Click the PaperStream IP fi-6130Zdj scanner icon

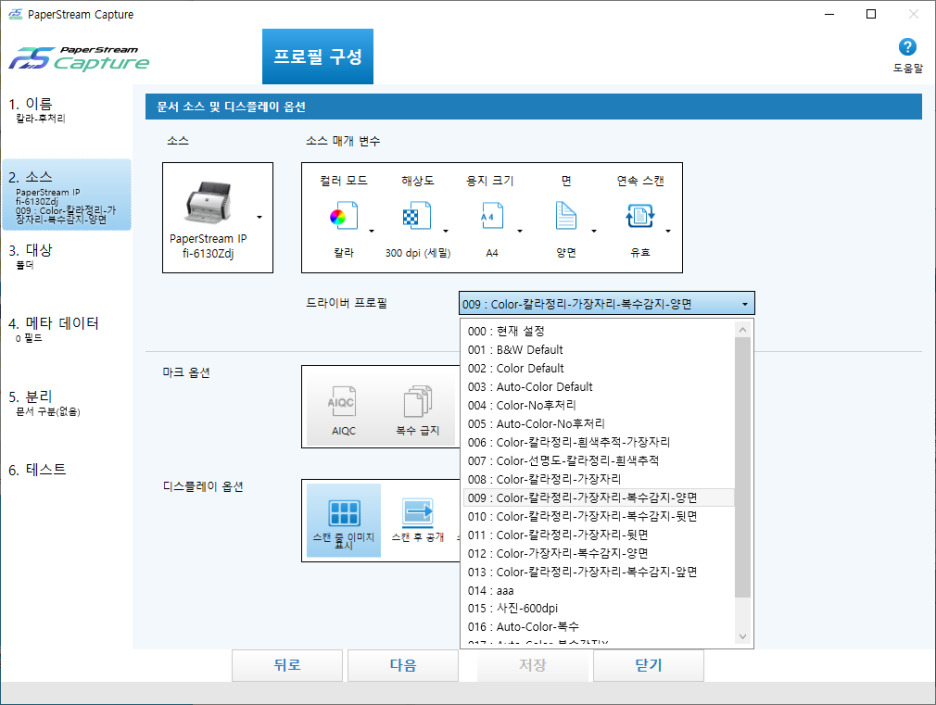click(x=208, y=201)
